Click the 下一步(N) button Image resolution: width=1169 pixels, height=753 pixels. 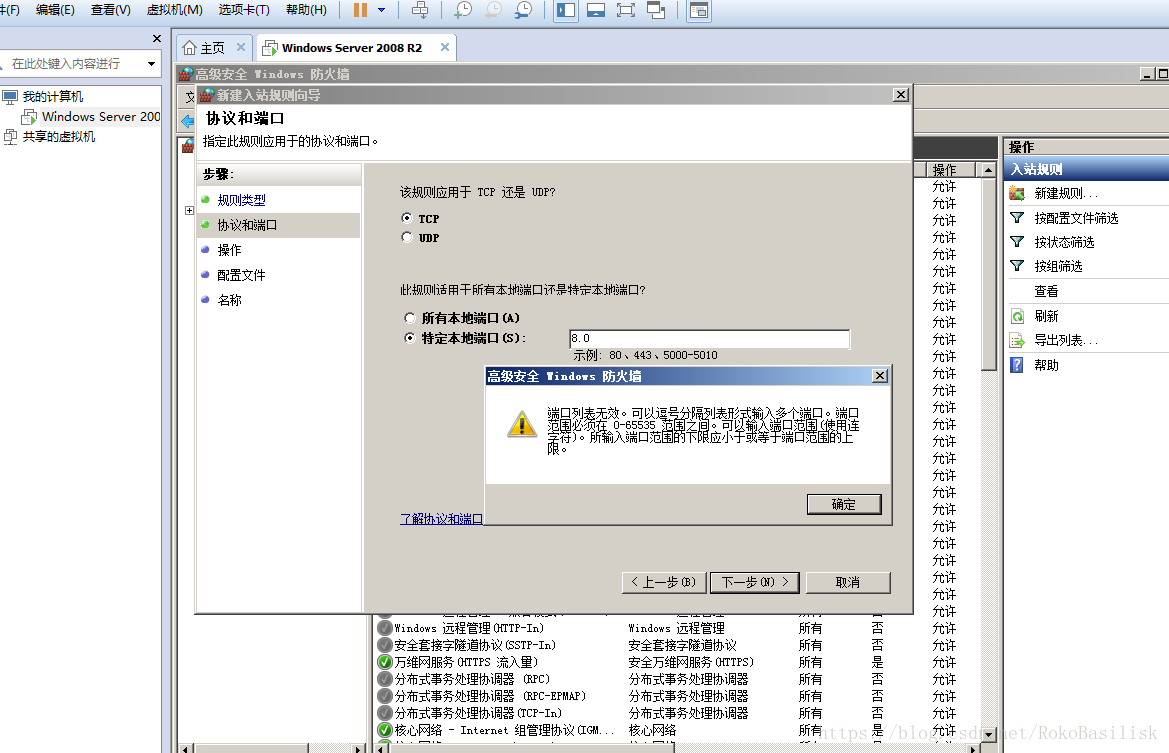(754, 582)
